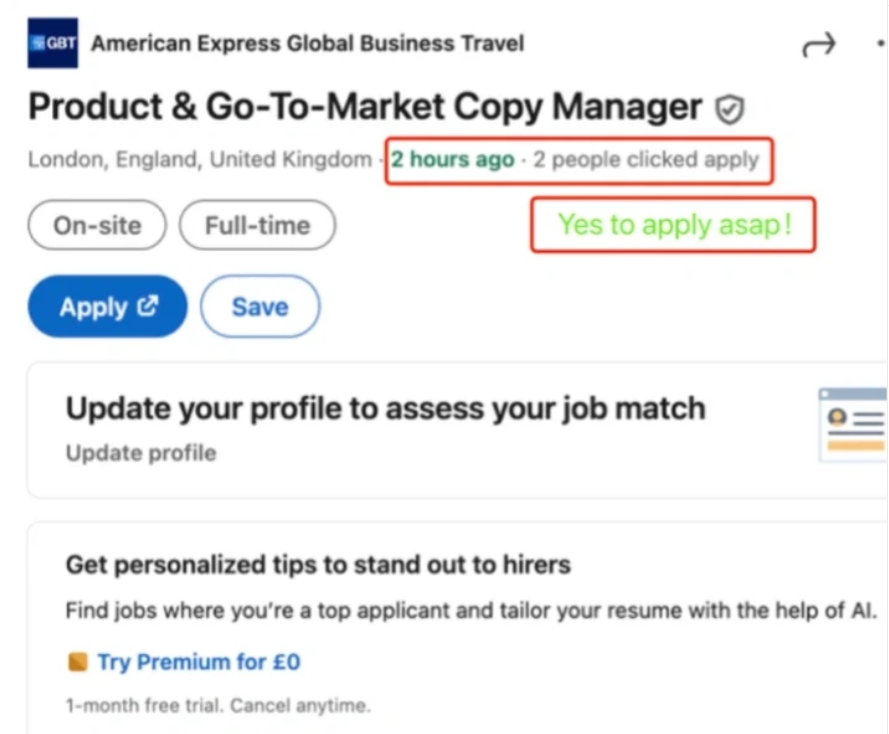
Task: Save this job posting
Action: point(260,307)
